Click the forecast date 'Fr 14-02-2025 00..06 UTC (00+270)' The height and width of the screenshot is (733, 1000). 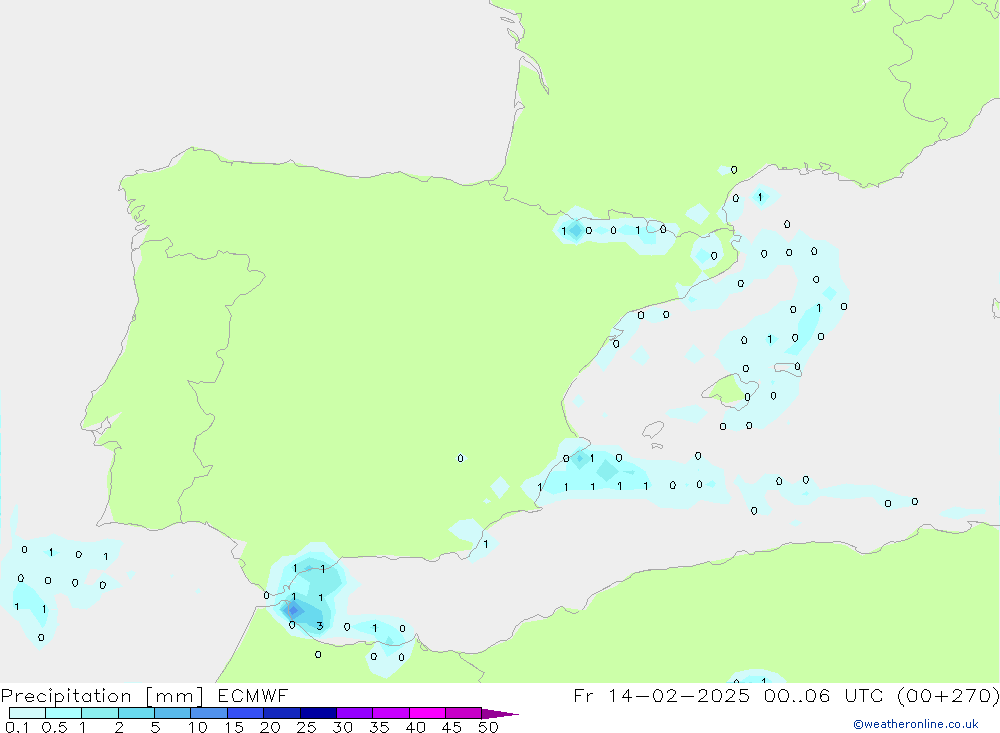pyautogui.click(x=786, y=696)
